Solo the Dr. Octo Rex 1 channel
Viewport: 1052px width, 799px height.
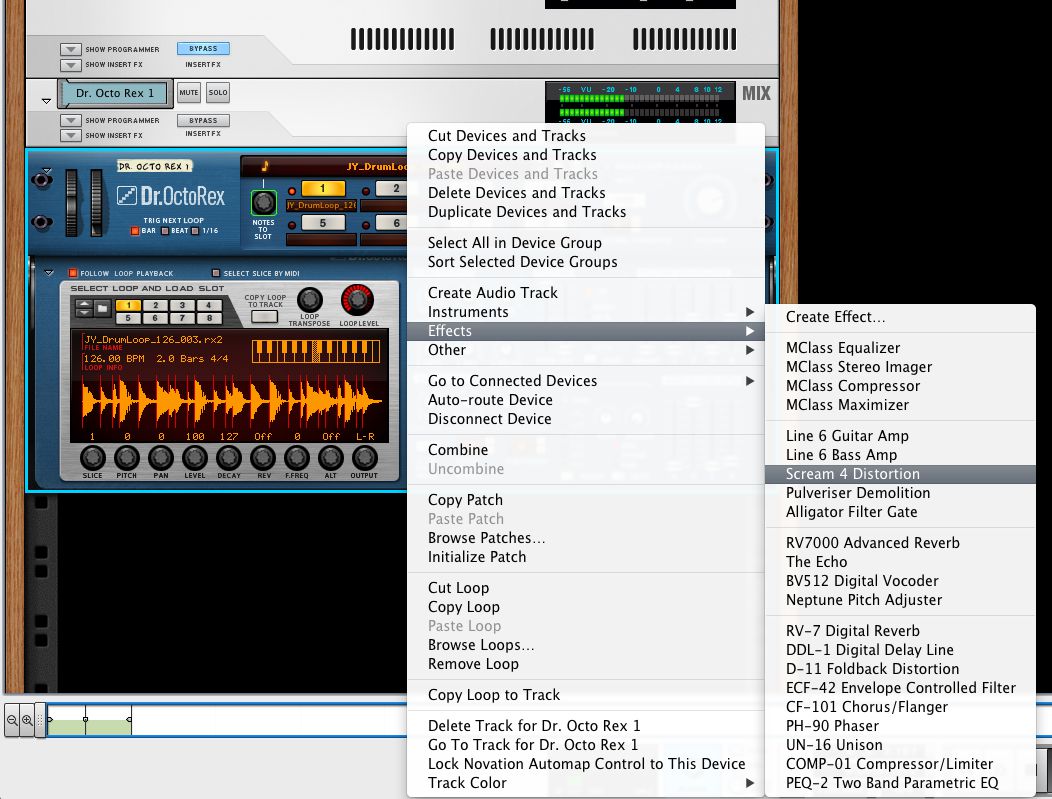[217, 93]
